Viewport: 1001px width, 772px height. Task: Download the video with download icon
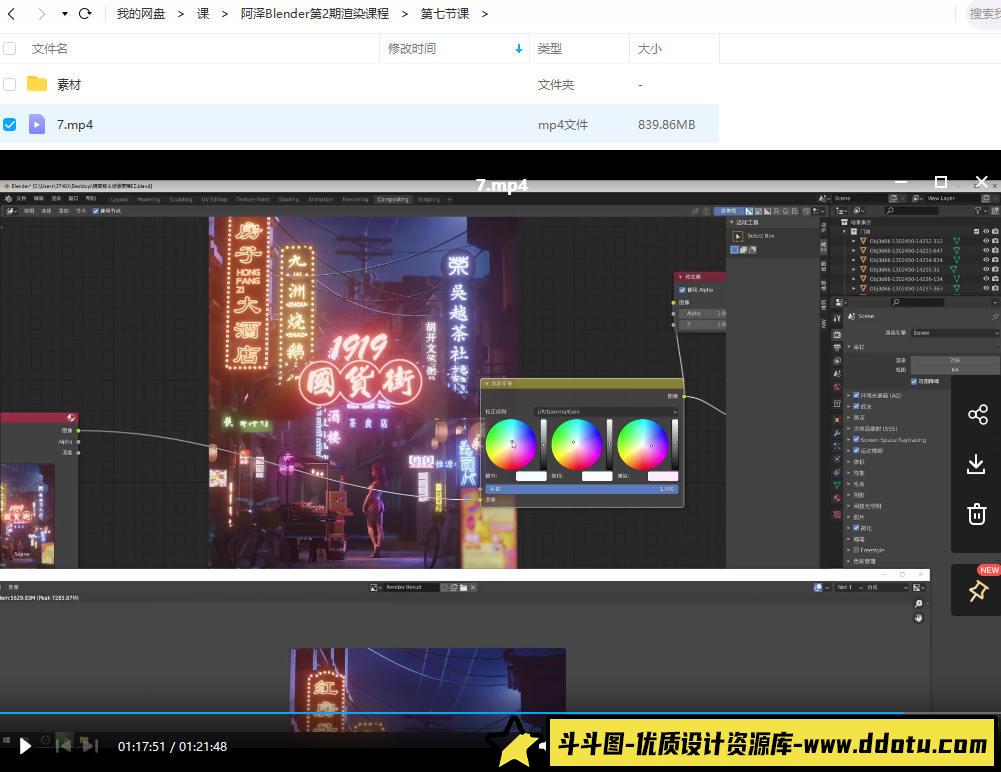976,464
